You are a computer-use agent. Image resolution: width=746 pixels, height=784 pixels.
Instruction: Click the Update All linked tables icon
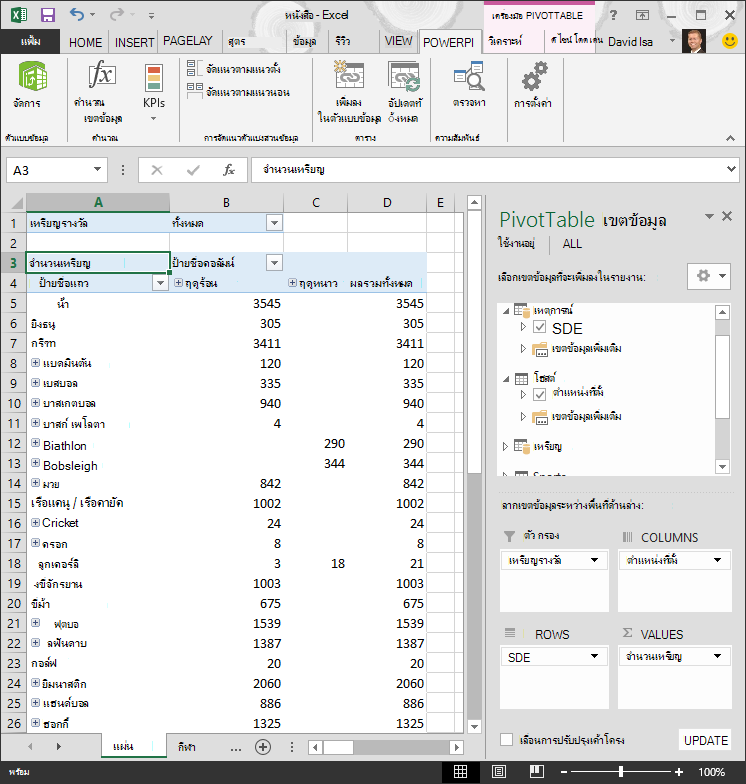click(x=404, y=76)
